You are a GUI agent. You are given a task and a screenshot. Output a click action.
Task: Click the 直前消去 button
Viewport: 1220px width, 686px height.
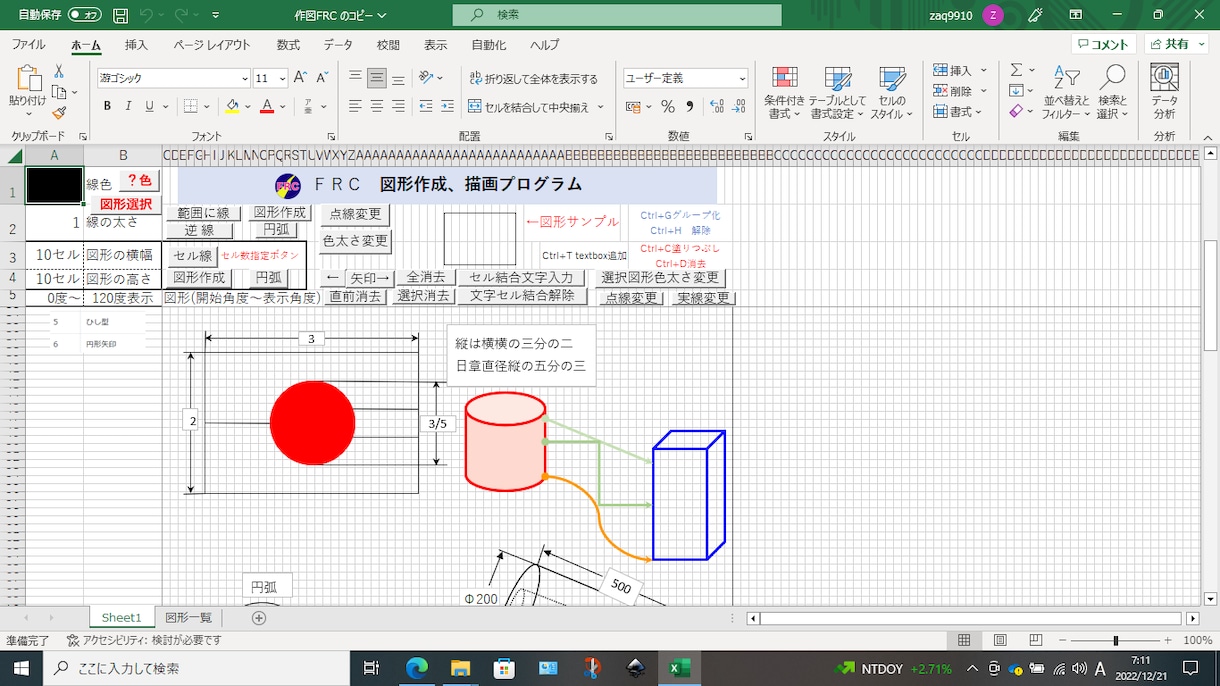tap(356, 296)
